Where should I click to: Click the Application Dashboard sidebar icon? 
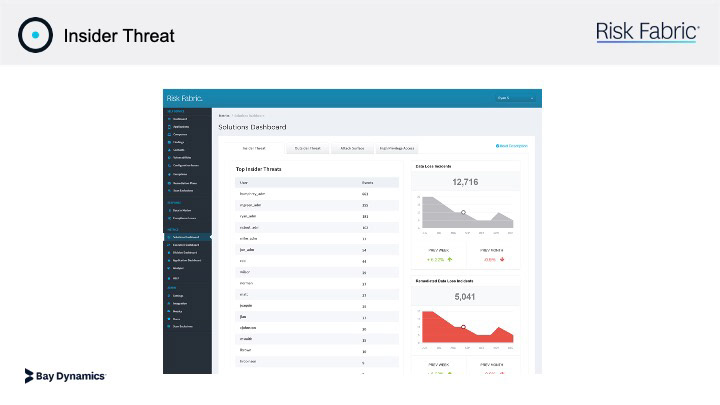pyautogui.click(x=169, y=260)
